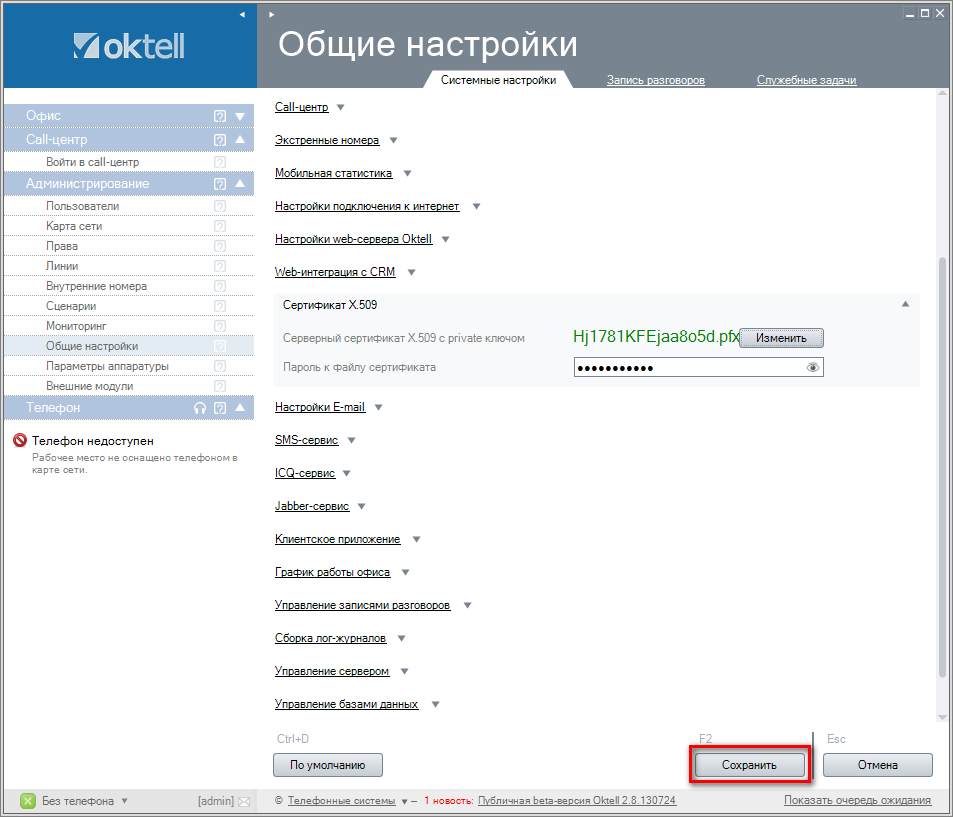Show certificate password with eye icon
Viewport: 953px width, 817px height.
click(813, 368)
